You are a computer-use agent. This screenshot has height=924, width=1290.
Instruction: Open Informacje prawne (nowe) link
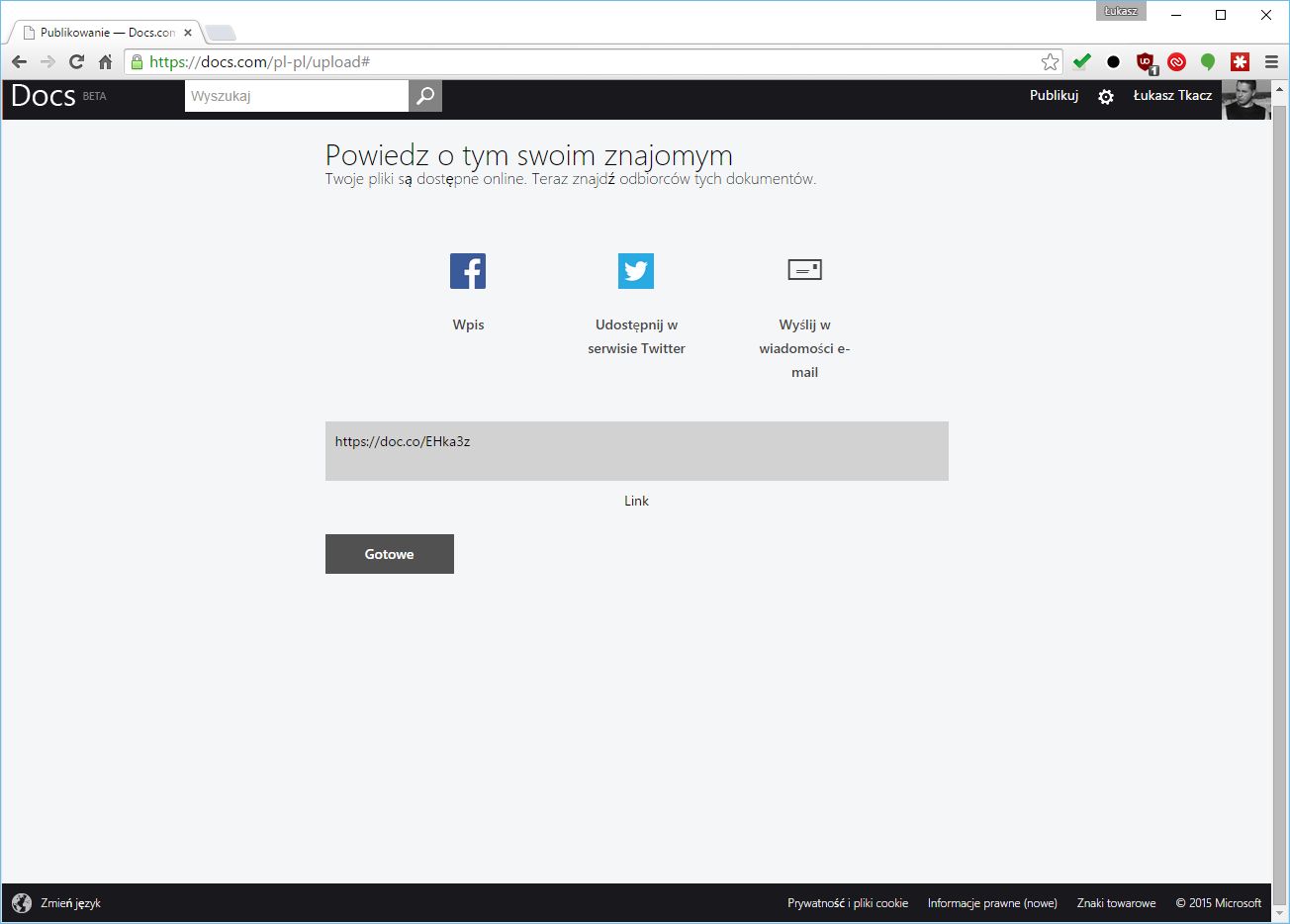(992, 903)
